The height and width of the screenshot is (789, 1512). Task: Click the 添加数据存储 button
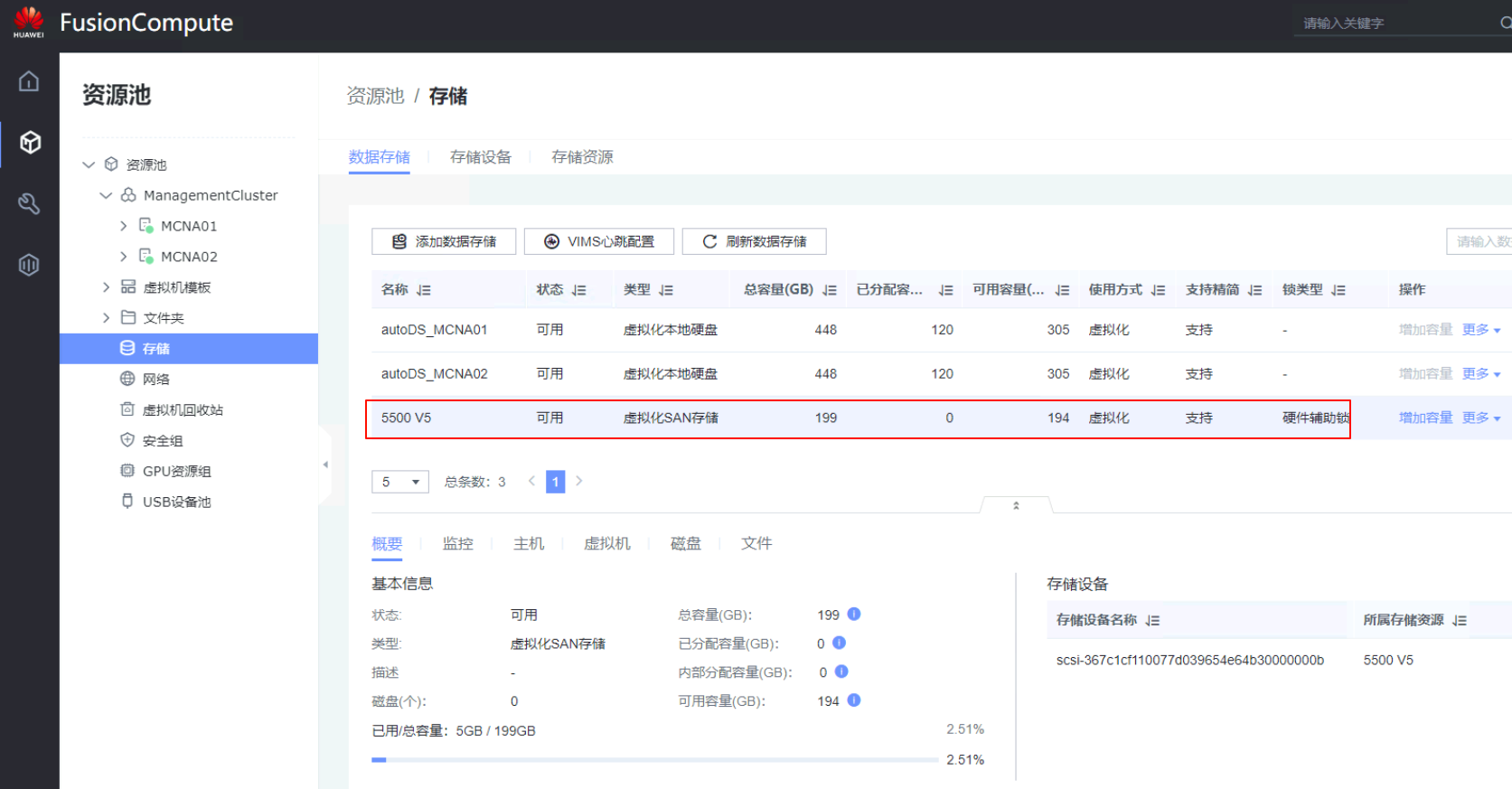click(444, 241)
